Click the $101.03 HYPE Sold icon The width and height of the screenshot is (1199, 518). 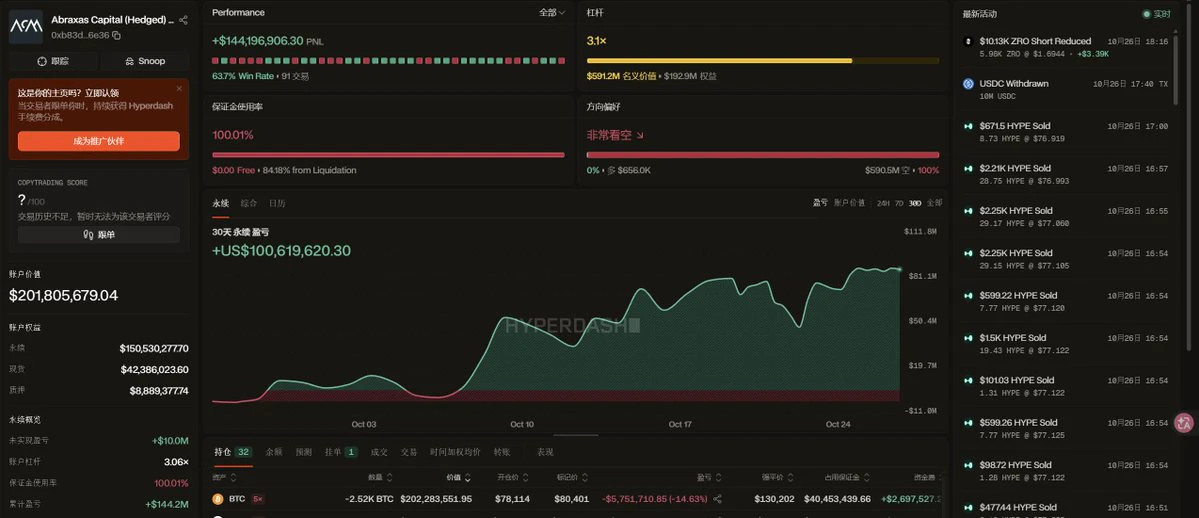967,380
